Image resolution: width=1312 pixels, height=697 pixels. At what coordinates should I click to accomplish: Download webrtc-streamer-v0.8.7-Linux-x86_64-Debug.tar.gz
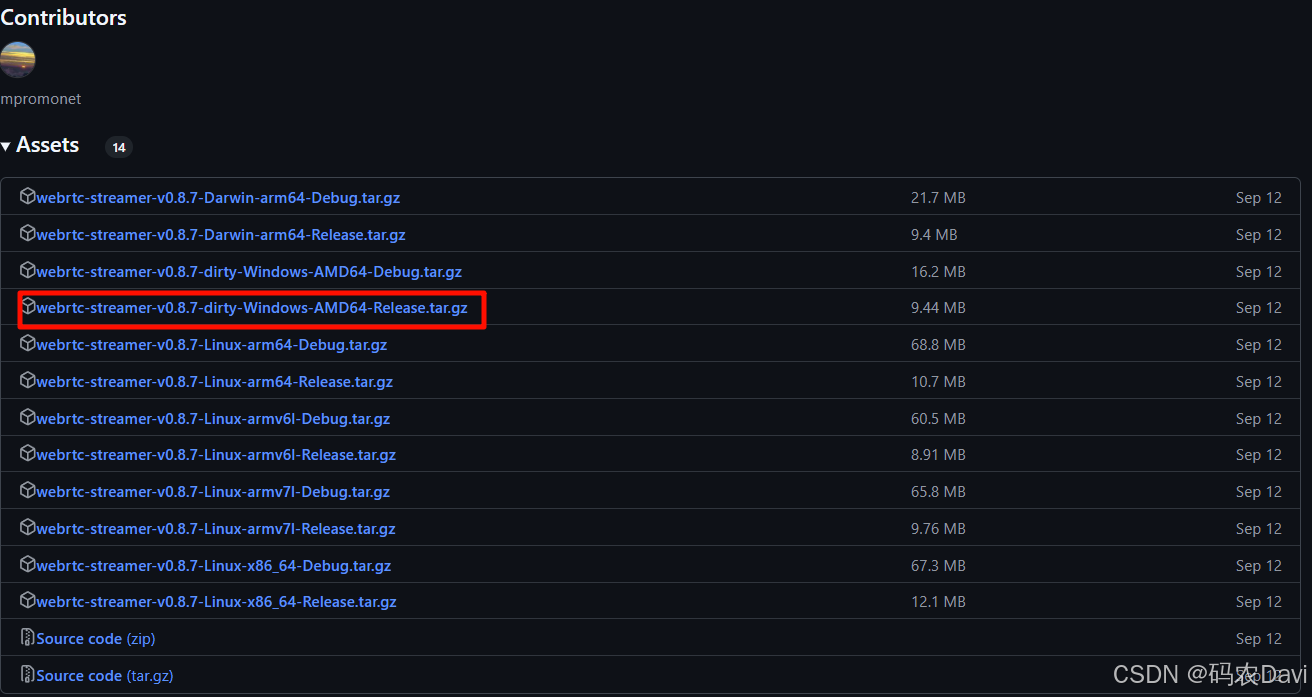click(x=213, y=566)
